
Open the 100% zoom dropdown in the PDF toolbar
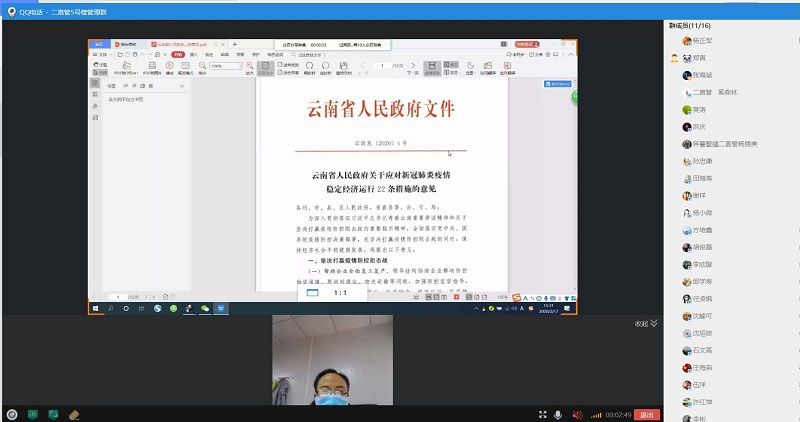[x=220, y=66]
